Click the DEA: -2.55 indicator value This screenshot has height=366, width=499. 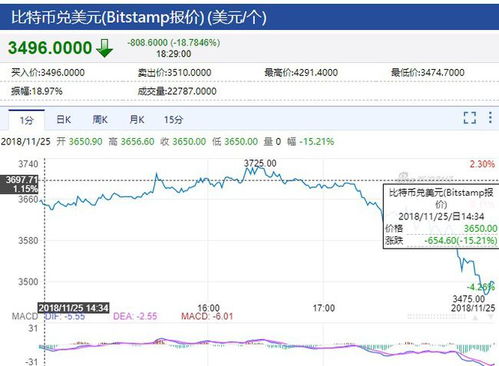[x=135, y=316]
